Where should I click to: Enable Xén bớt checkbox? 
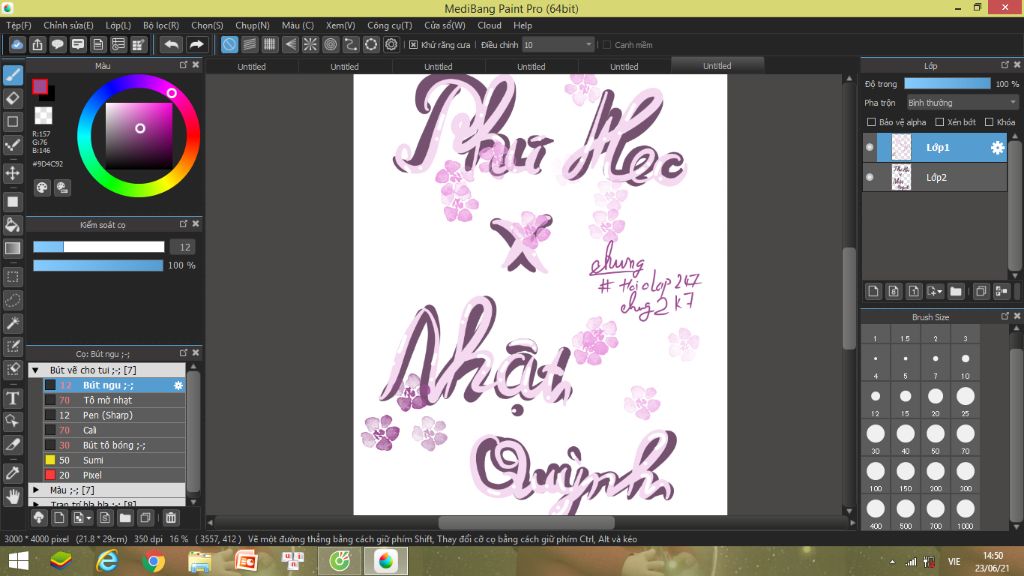[940, 122]
